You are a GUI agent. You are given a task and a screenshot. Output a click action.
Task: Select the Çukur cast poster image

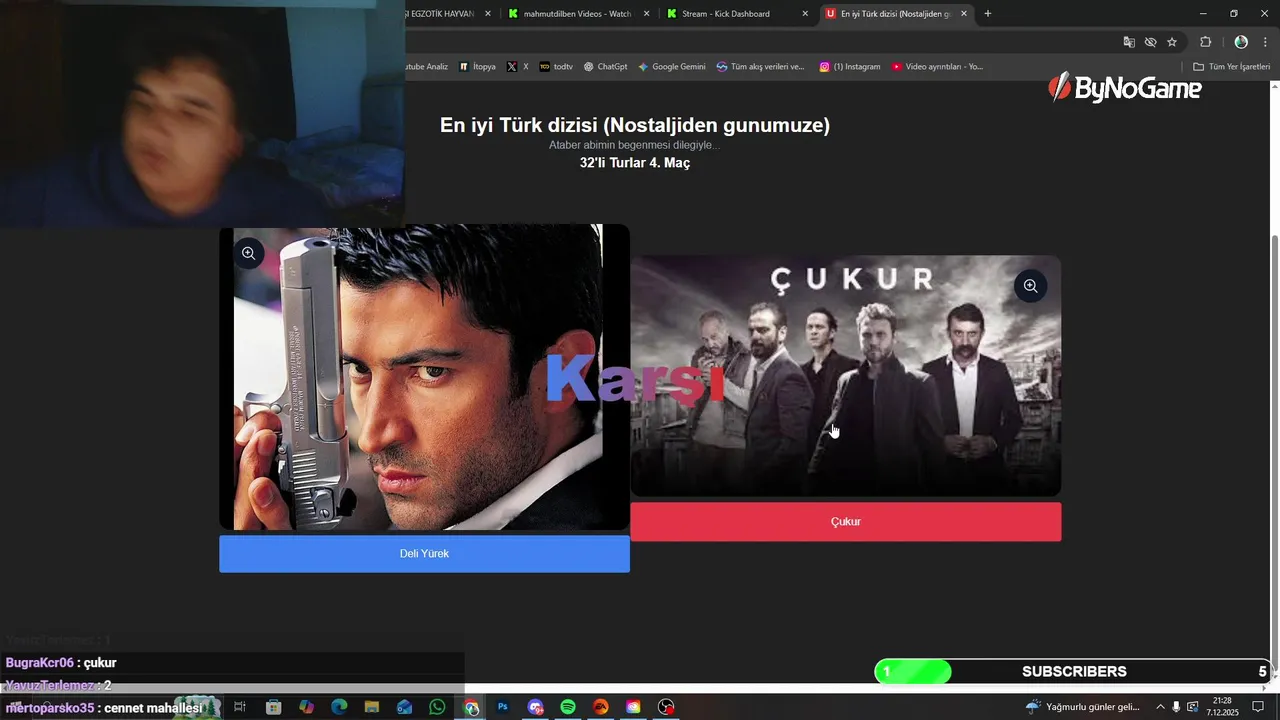tap(845, 376)
